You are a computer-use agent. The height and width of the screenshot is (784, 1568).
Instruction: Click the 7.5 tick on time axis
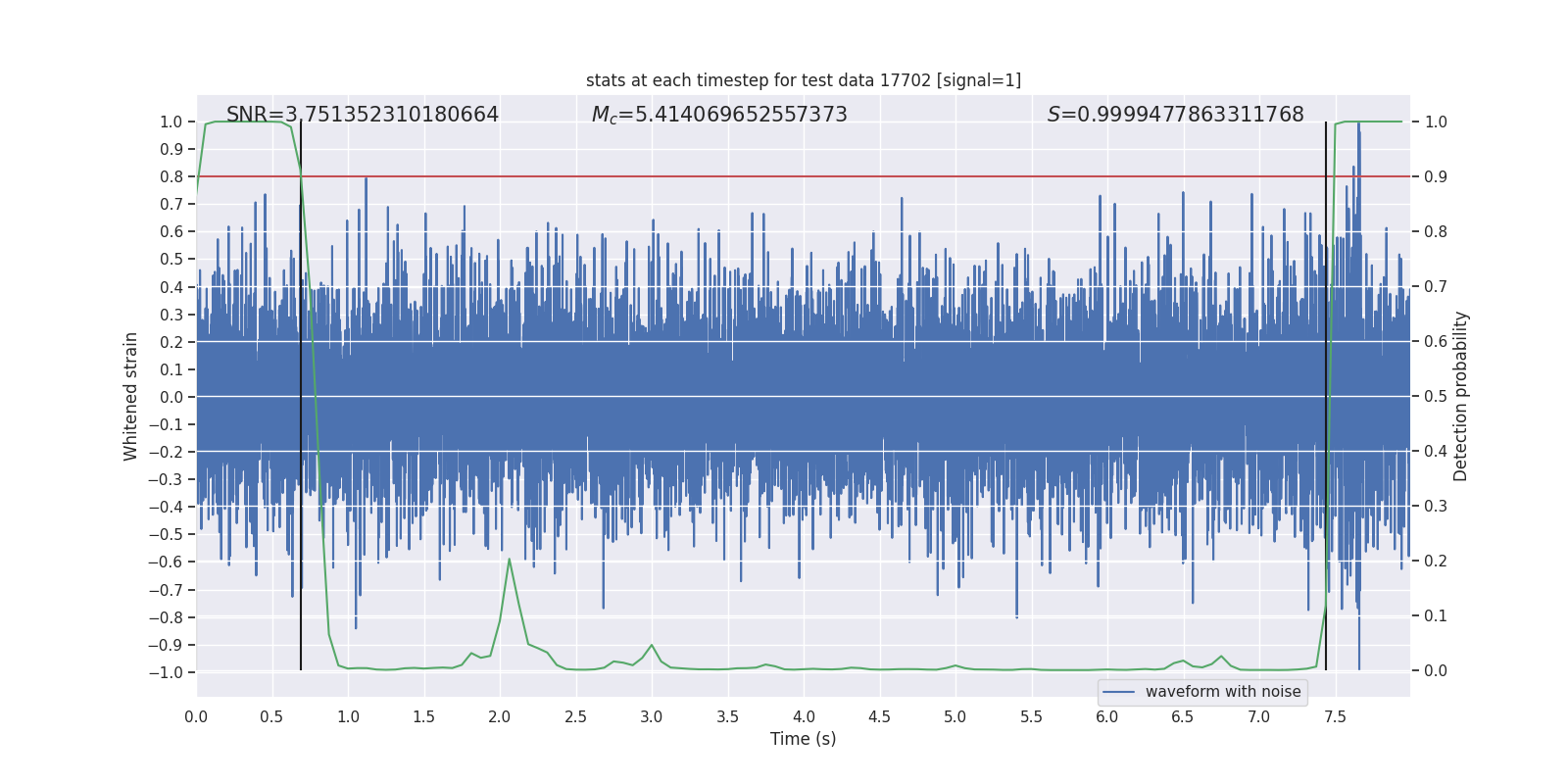click(1335, 716)
